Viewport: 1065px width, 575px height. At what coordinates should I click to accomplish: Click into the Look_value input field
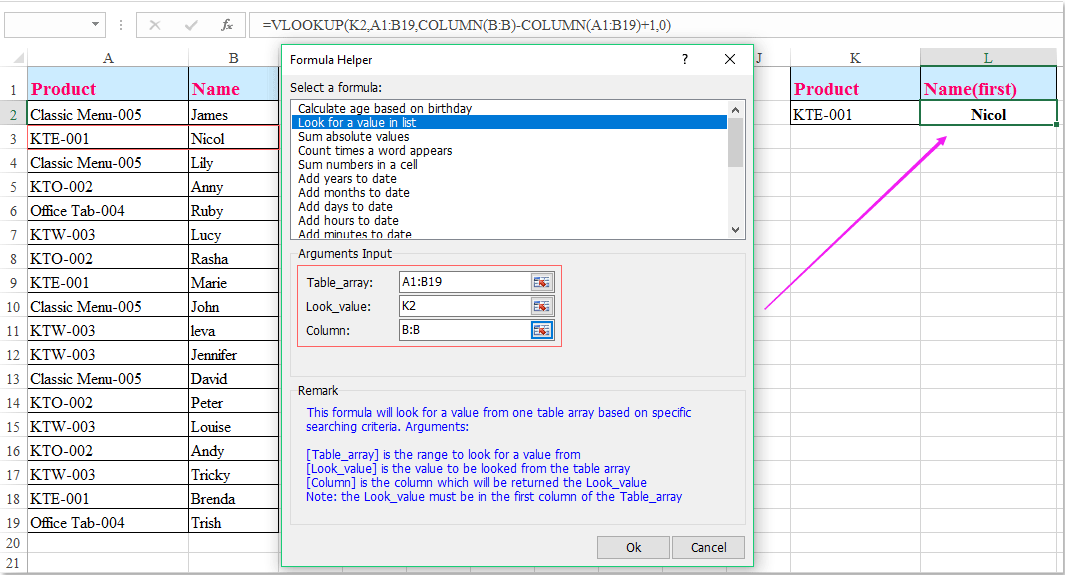click(x=465, y=306)
